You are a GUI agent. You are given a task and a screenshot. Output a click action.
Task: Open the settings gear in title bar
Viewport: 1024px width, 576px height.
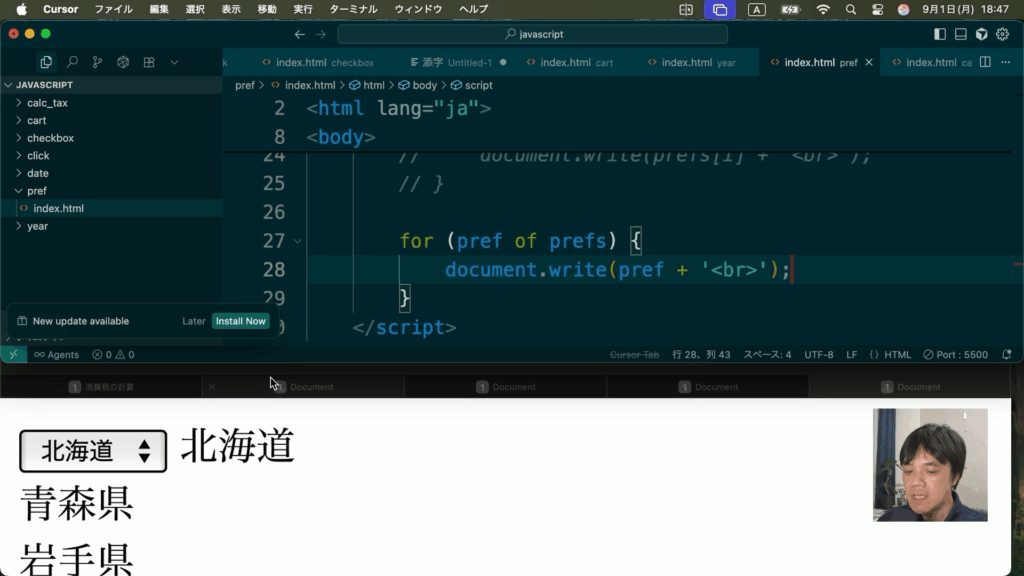(x=1002, y=34)
